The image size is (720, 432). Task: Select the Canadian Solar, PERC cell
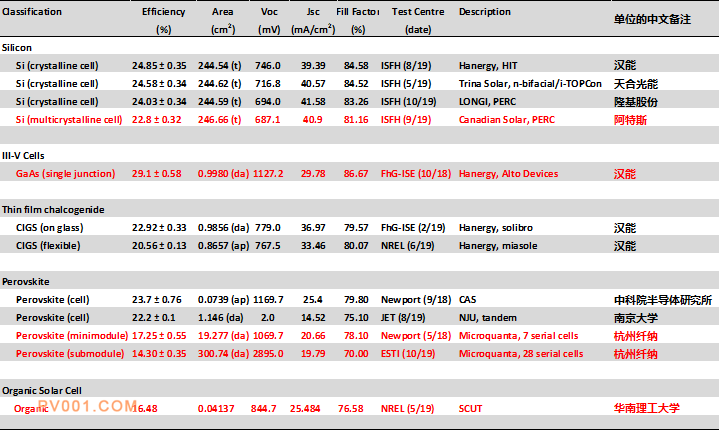507,120
